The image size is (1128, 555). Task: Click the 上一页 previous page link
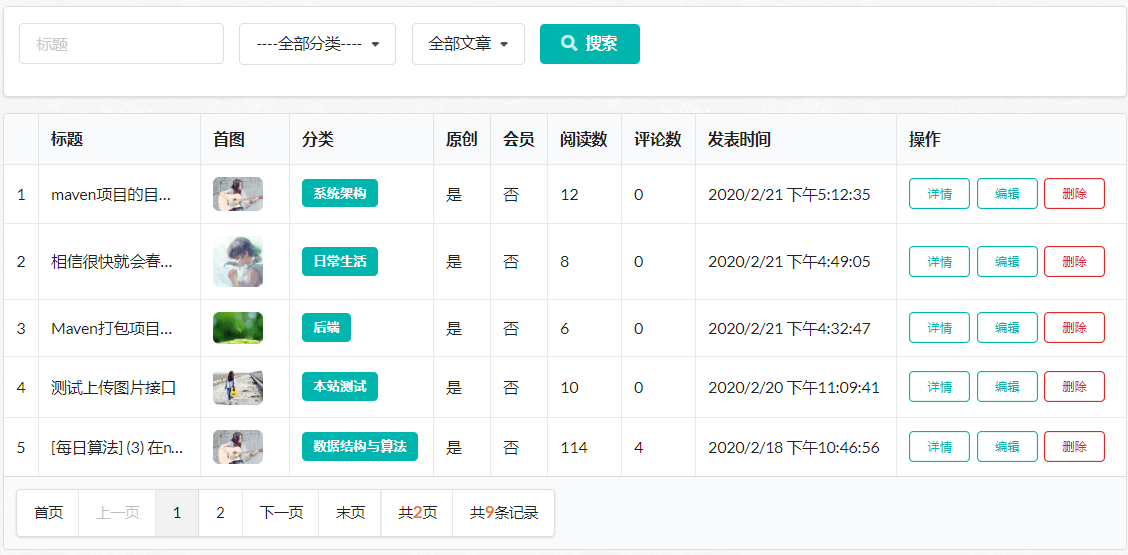(117, 513)
